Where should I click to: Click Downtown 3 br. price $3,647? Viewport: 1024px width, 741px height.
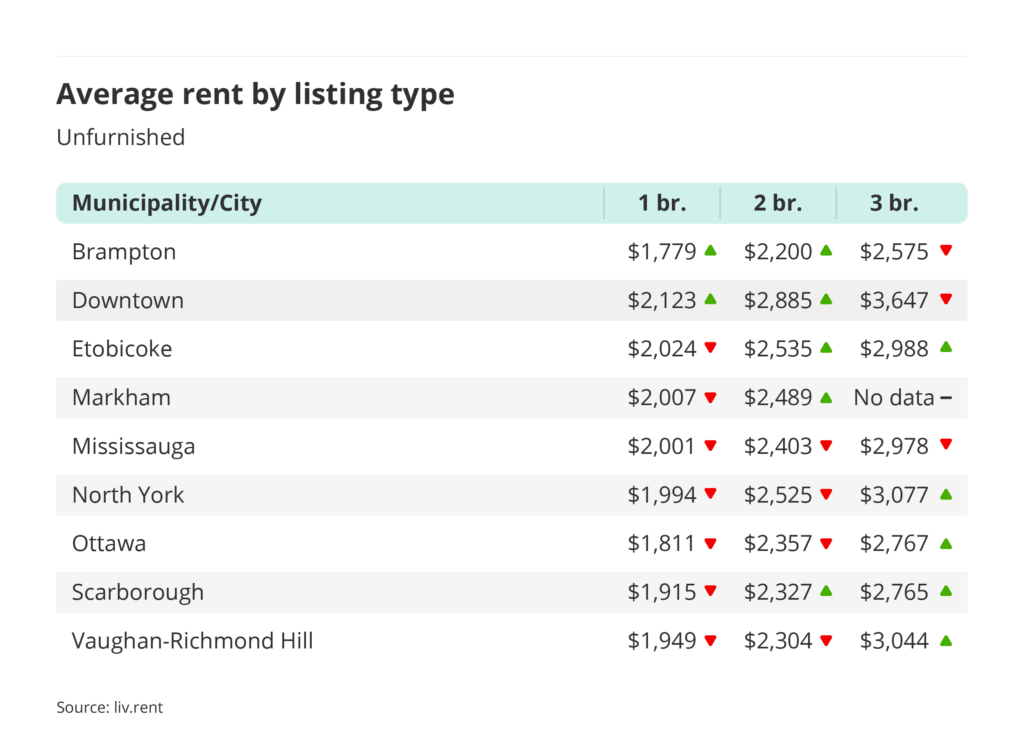click(x=895, y=300)
